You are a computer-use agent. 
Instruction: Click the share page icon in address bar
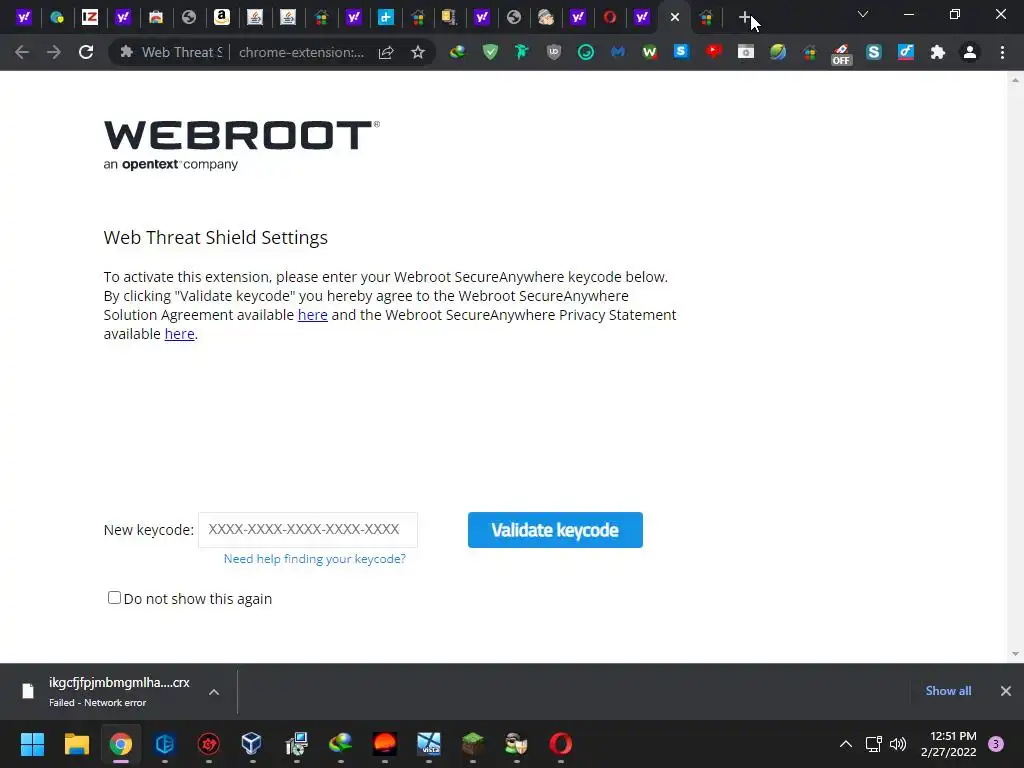386,52
